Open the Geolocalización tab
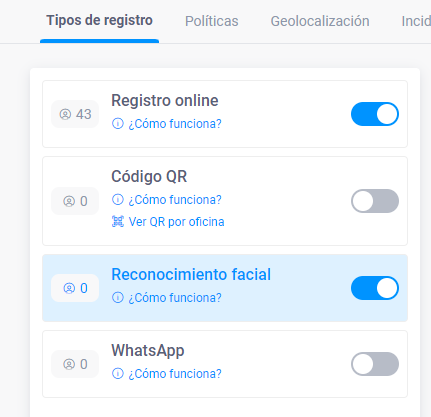 coord(320,21)
